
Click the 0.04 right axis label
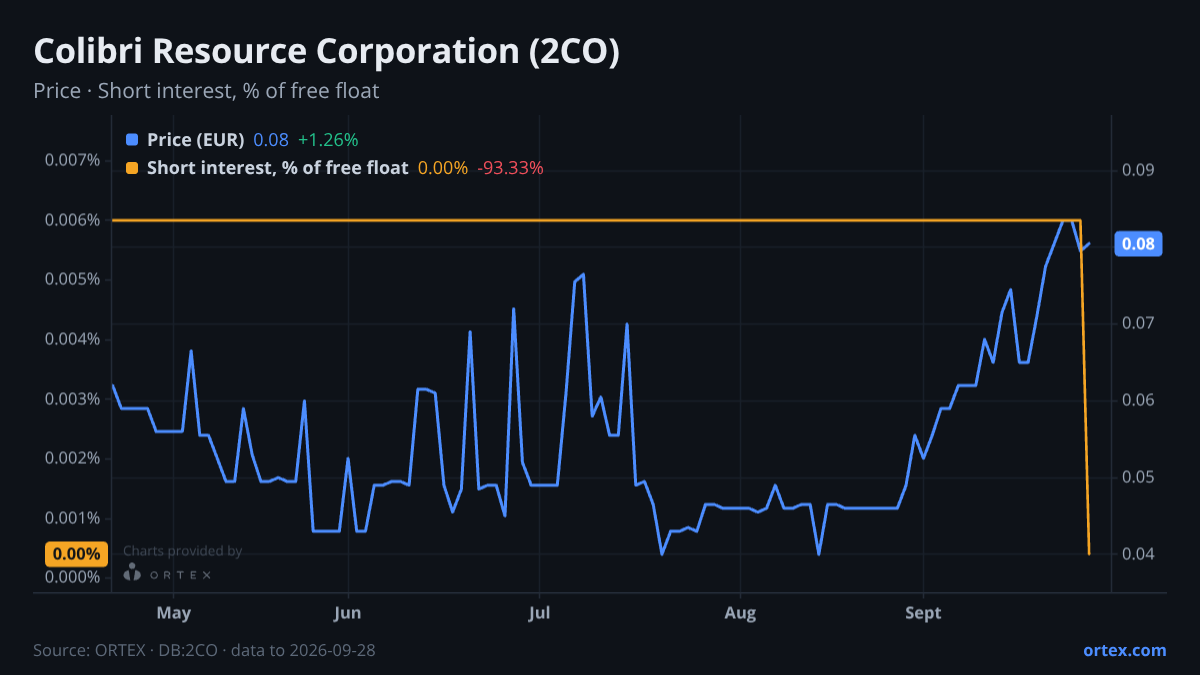tap(1138, 554)
